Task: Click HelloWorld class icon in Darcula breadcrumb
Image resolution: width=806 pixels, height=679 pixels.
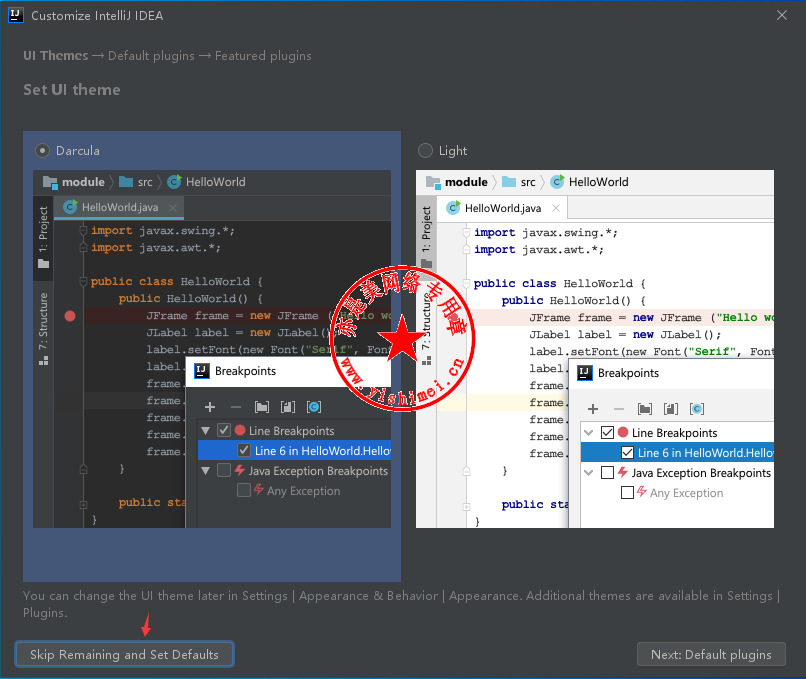Action: click(174, 182)
